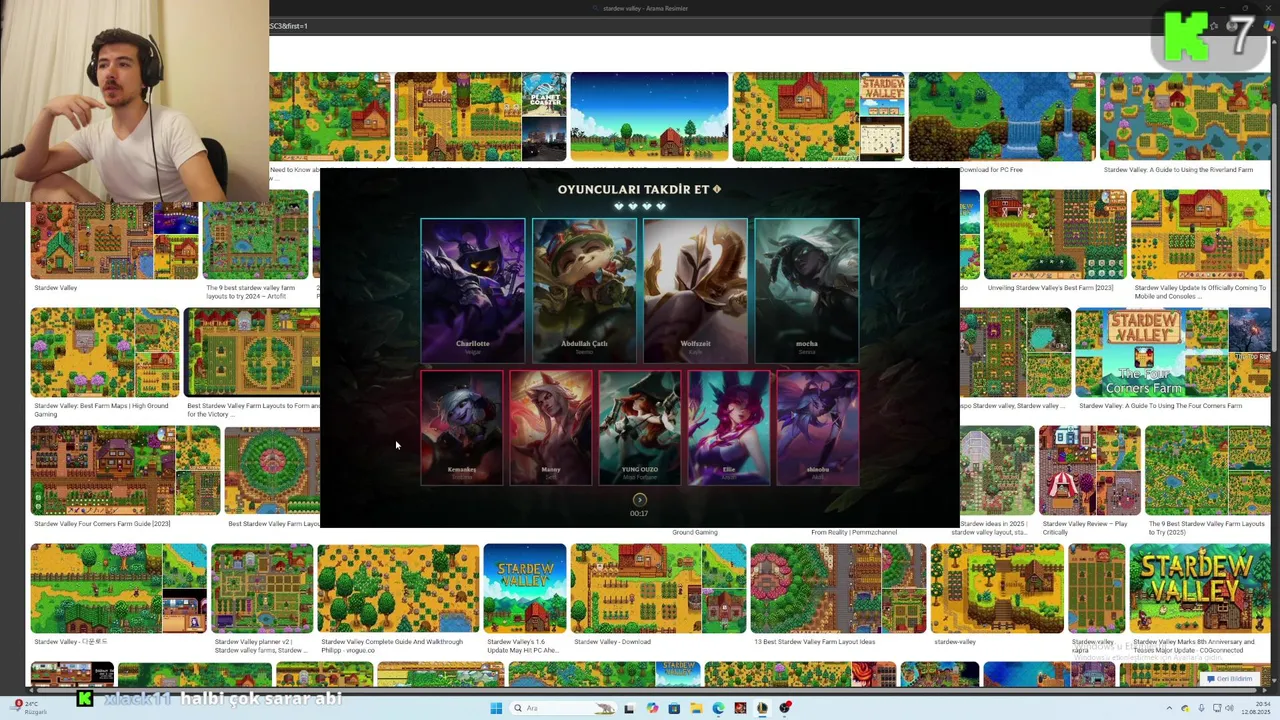Image resolution: width=1280 pixels, height=720 pixels.
Task: Open the waterfall farm thumbnail captioned 'Download for PC Free'
Action: click(1001, 117)
